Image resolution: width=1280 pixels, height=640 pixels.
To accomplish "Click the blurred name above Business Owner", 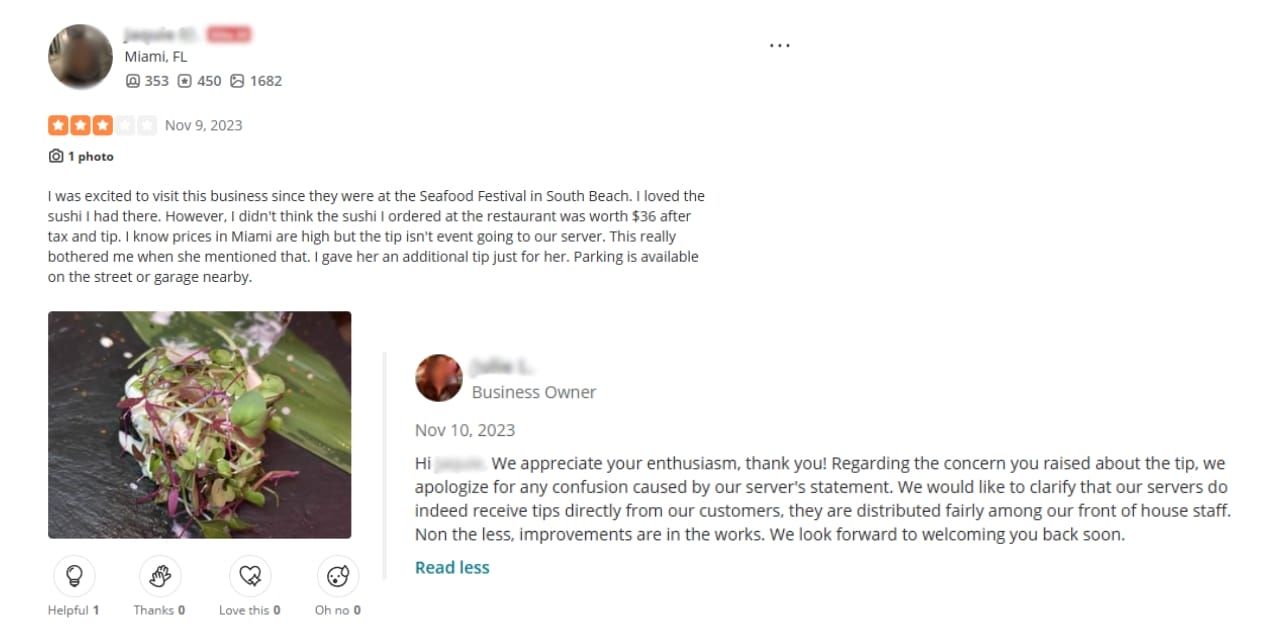I will 503,368.
